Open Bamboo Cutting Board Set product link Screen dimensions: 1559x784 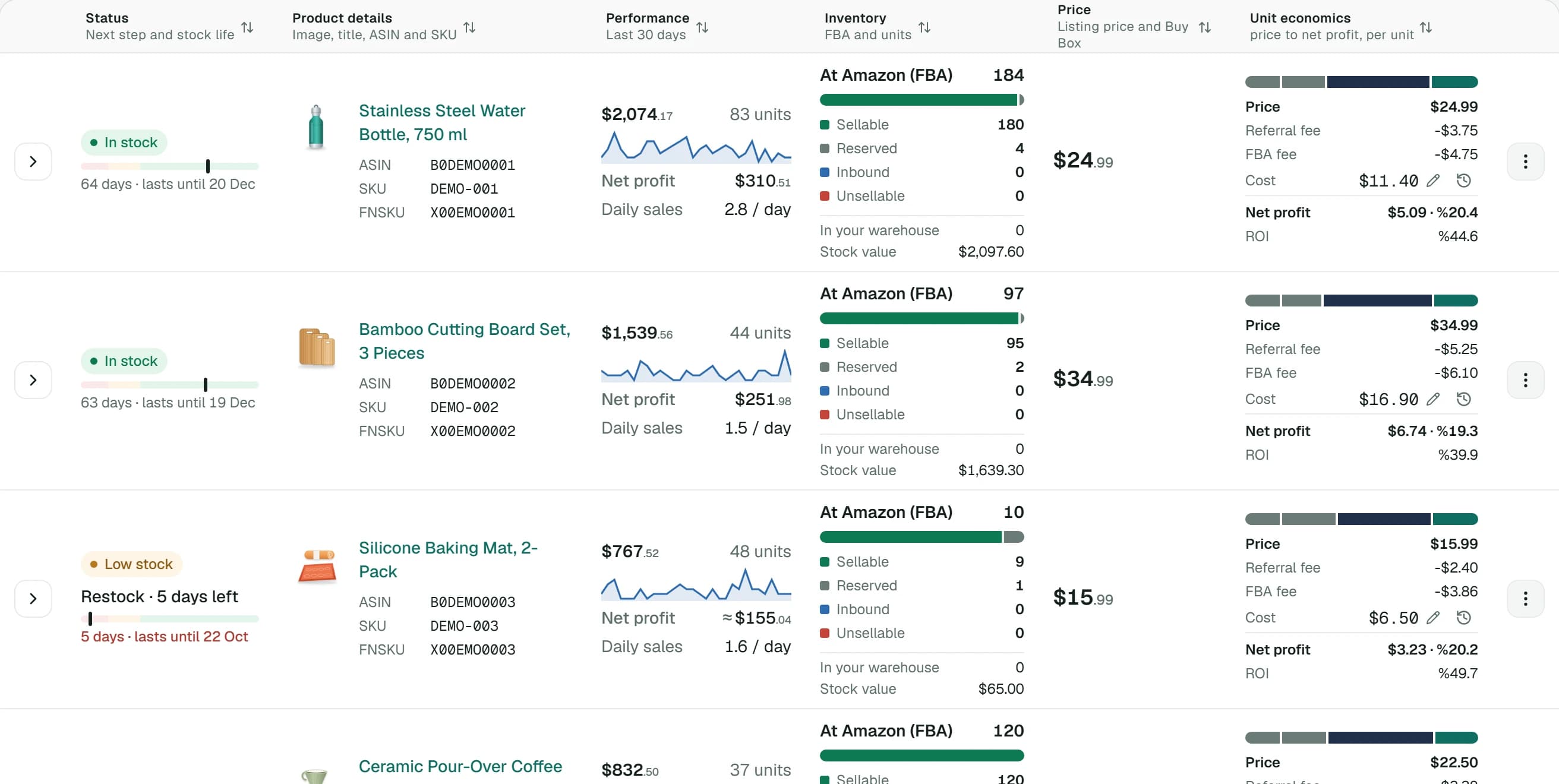[x=464, y=340]
